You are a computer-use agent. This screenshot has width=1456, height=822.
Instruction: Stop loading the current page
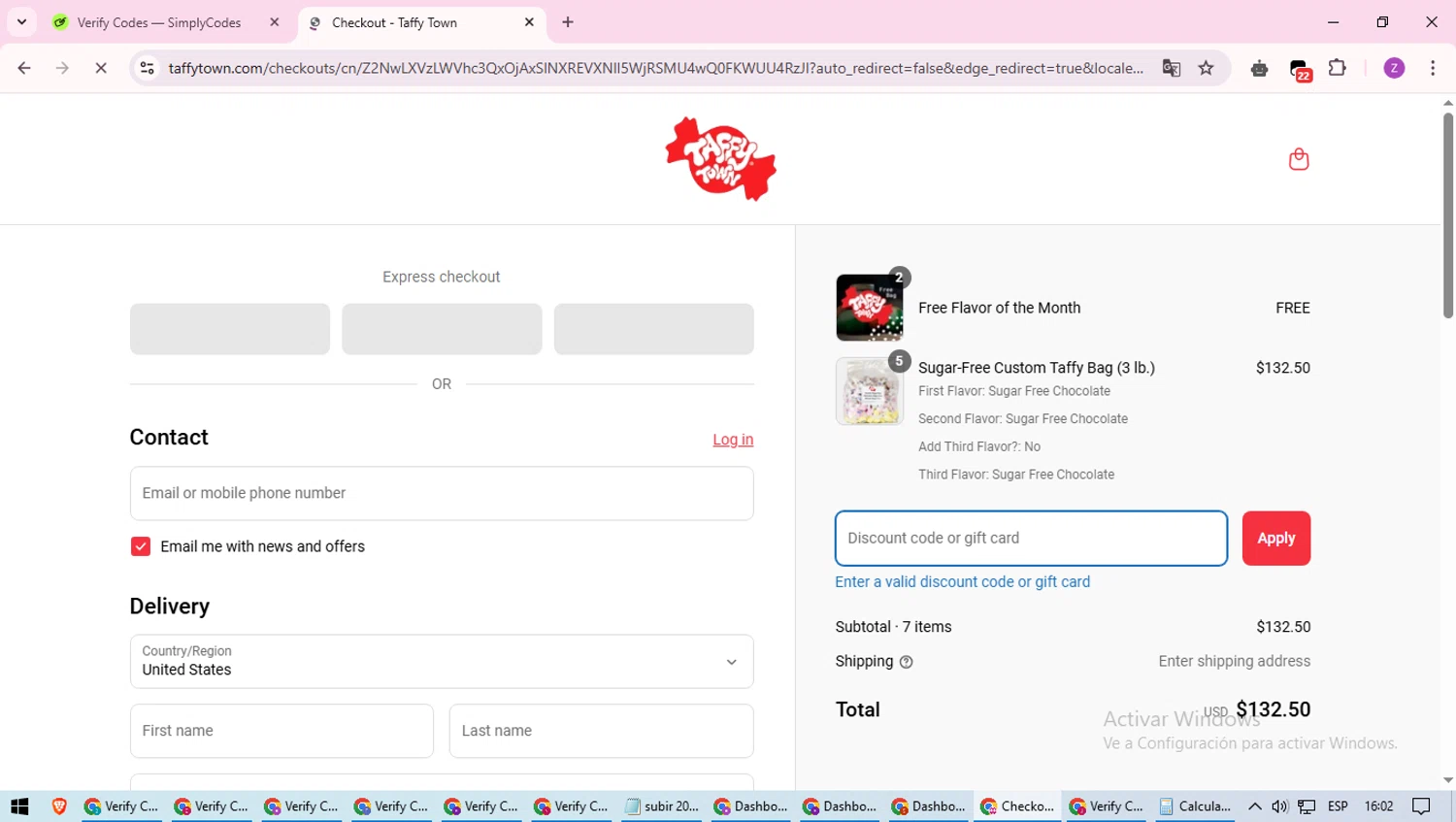tap(101, 68)
